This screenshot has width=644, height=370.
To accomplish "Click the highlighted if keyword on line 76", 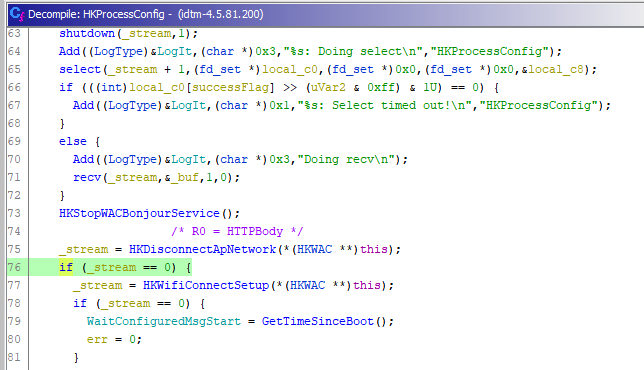I will 66,267.
